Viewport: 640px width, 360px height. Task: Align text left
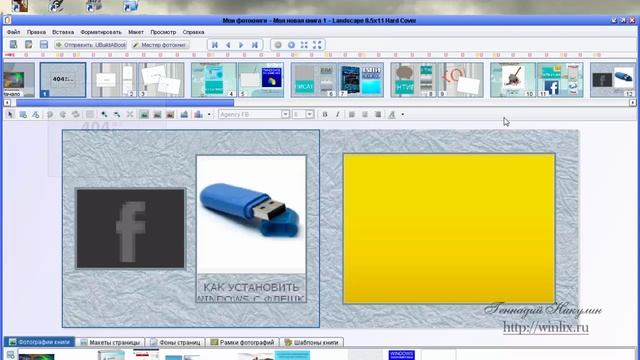(x=352, y=115)
